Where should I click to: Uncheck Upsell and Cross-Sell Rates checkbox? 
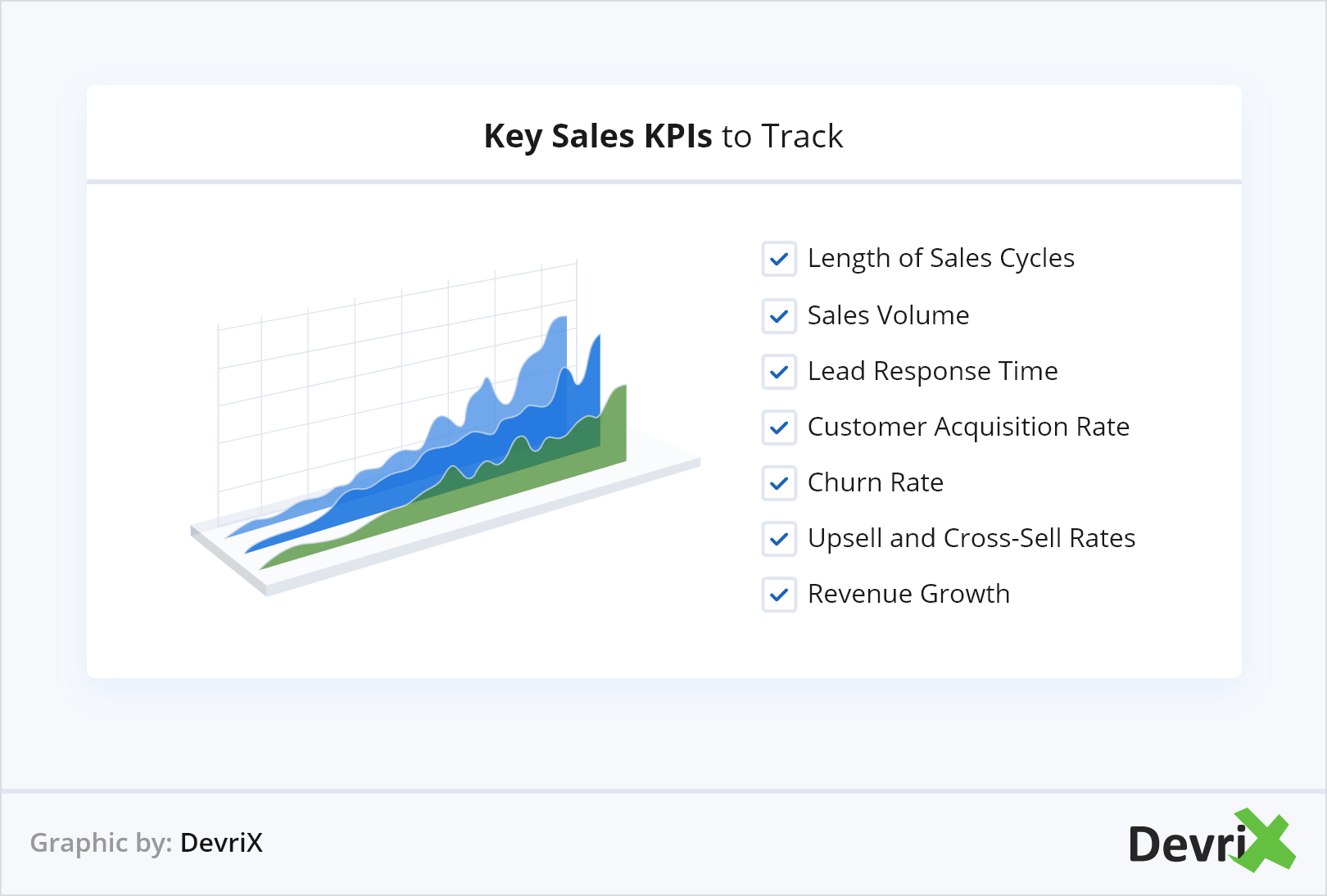(x=779, y=539)
